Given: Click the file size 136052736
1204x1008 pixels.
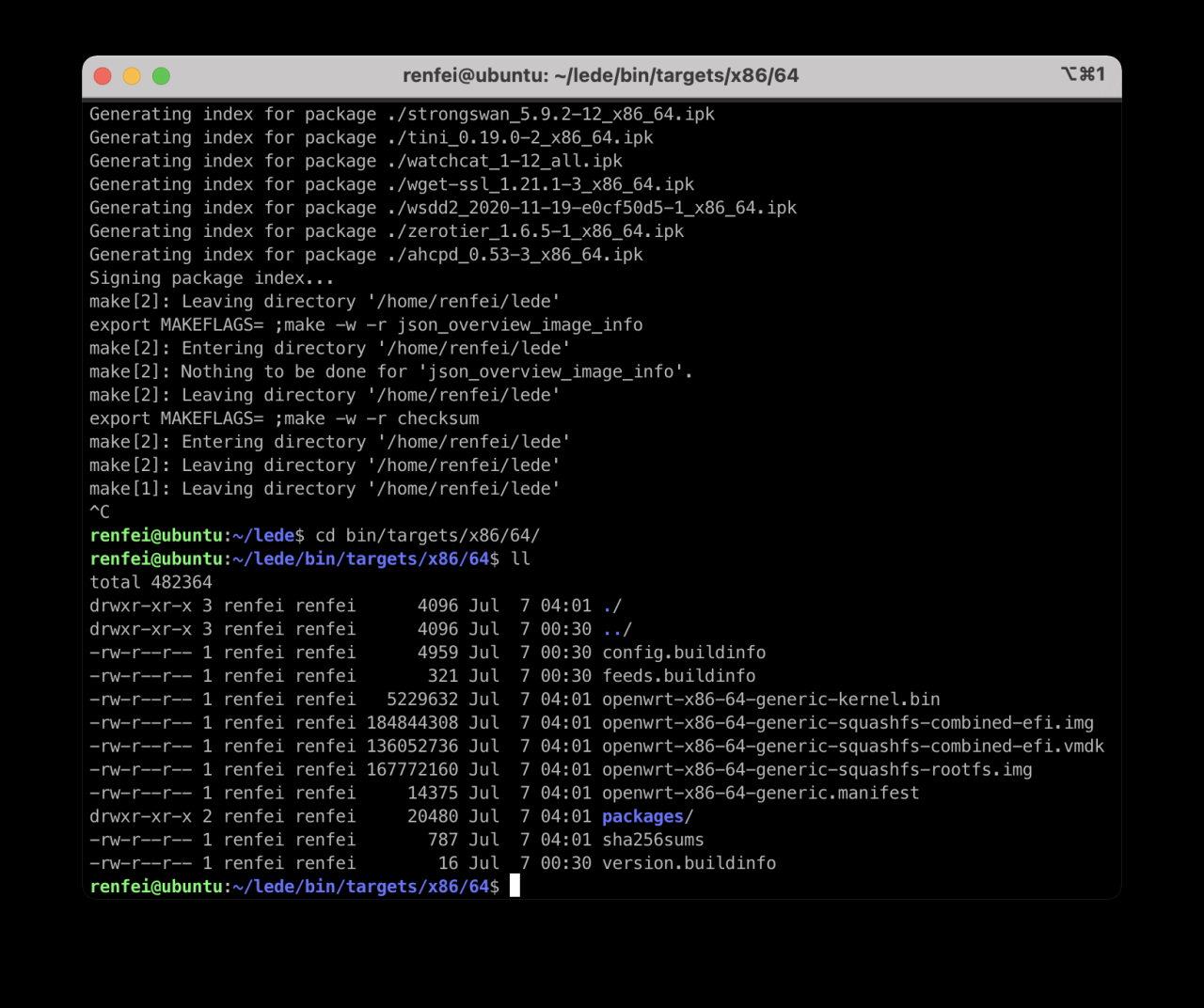Looking at the screenshot, I should pos(412,747).
